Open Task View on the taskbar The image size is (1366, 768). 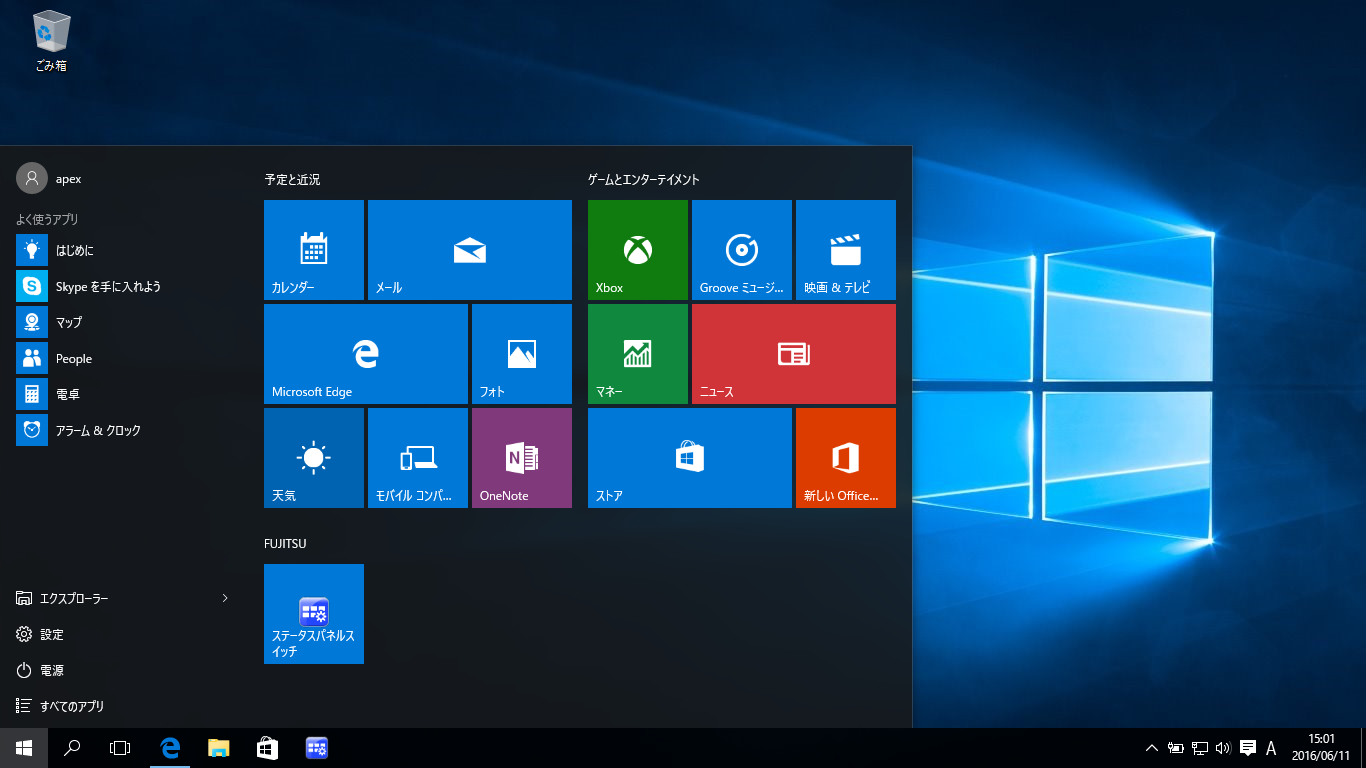pos(120,748)
